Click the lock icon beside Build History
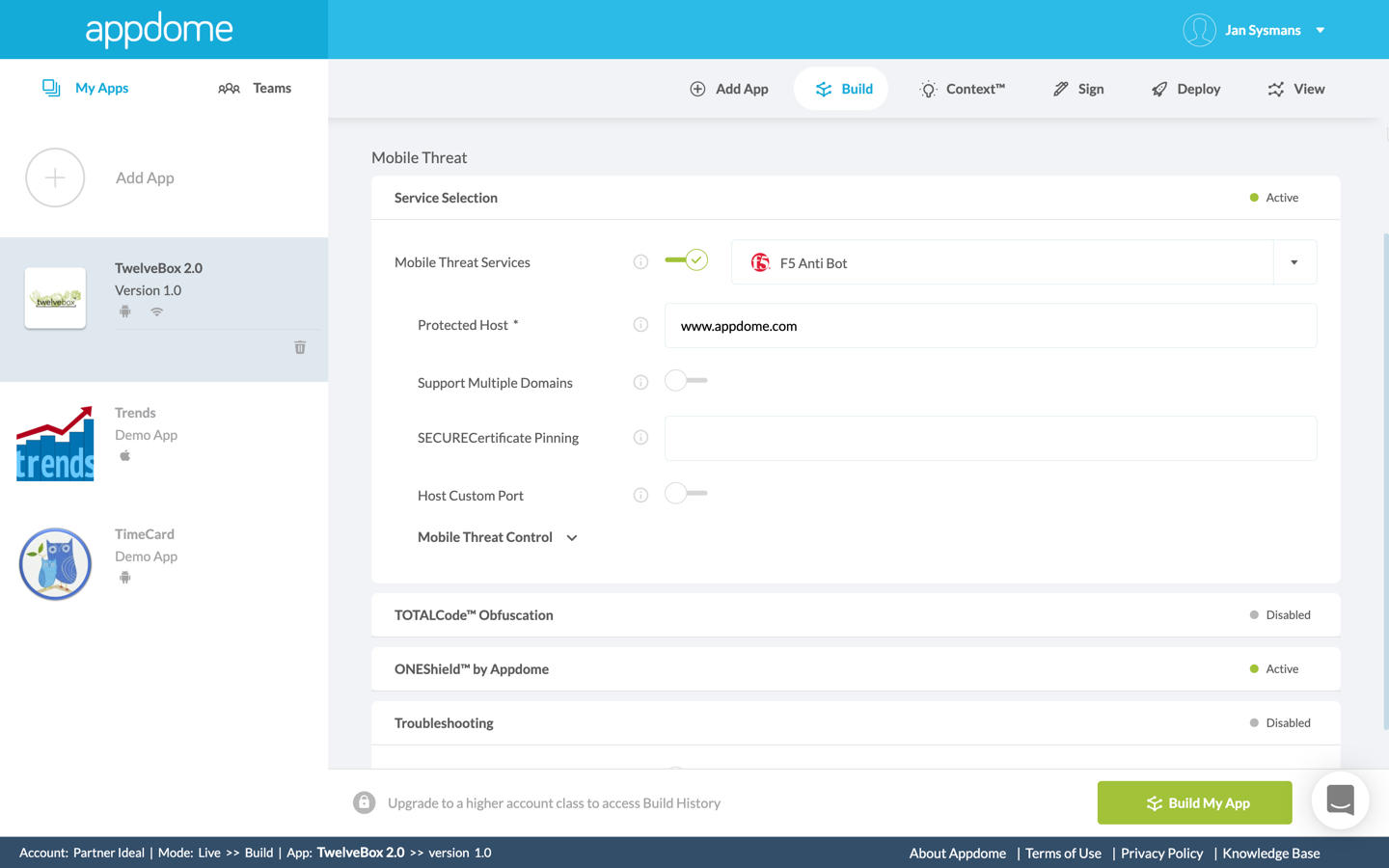 (x=364, y=802)
